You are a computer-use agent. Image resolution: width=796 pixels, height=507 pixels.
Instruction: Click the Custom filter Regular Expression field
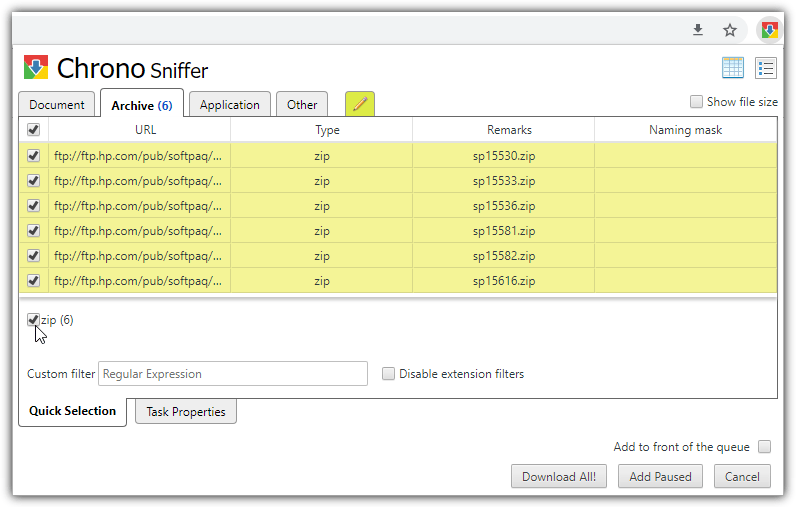tap(233, 374)
